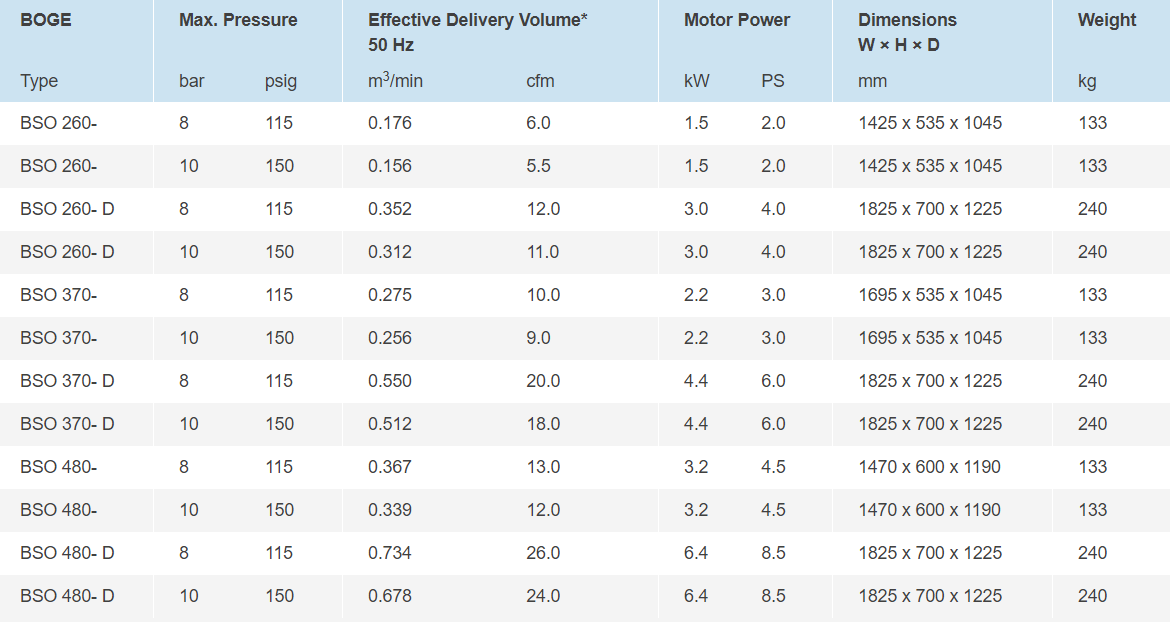Click BSO 260- type in the 0.176 row
Screen dimensions: 1170x622
[x=58, y=123]
